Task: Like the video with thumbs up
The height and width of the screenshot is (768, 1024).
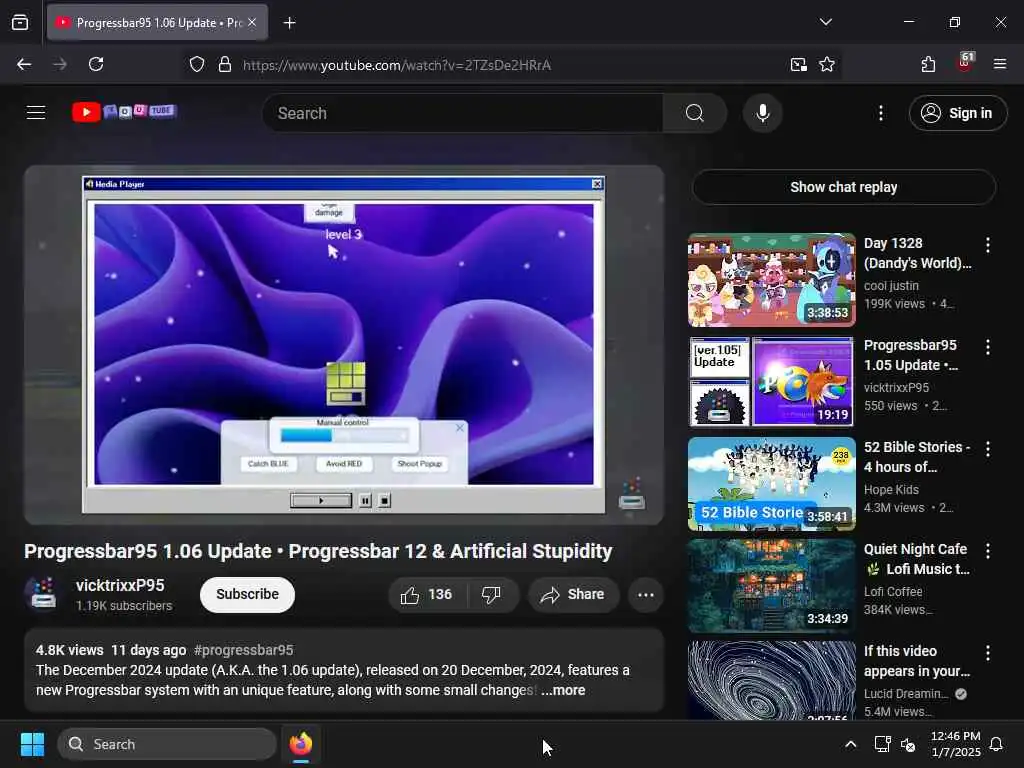Action: tap(427, 594)
